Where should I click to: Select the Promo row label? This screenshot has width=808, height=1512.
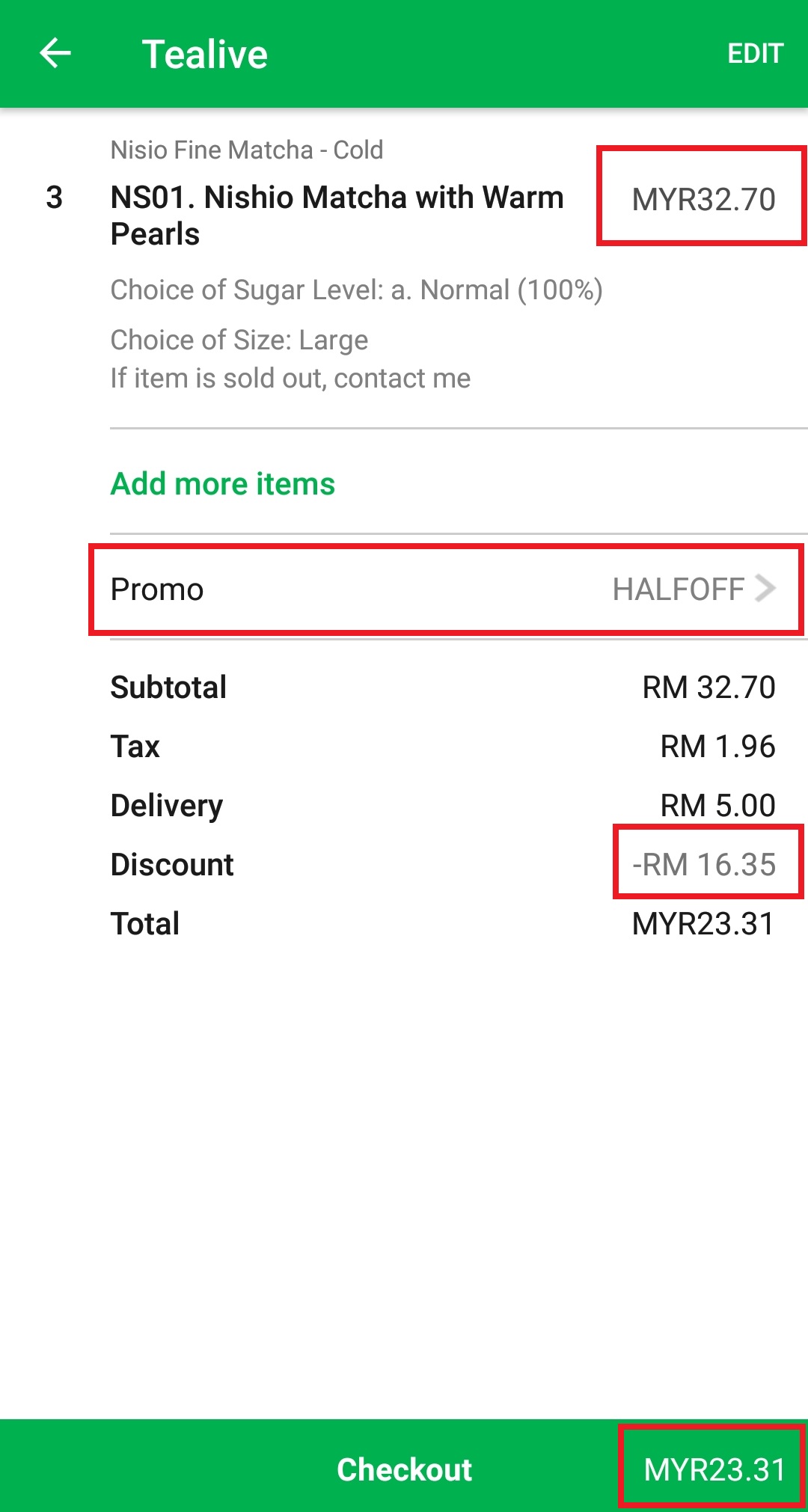pyautogui.click(x=157, y=590)
